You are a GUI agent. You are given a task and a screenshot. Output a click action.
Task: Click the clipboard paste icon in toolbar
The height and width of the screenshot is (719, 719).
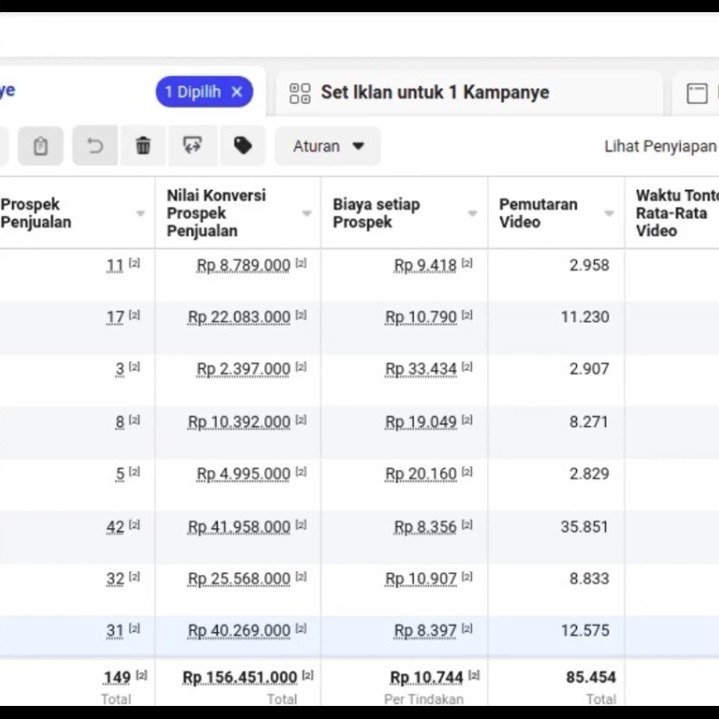[40, 146]
